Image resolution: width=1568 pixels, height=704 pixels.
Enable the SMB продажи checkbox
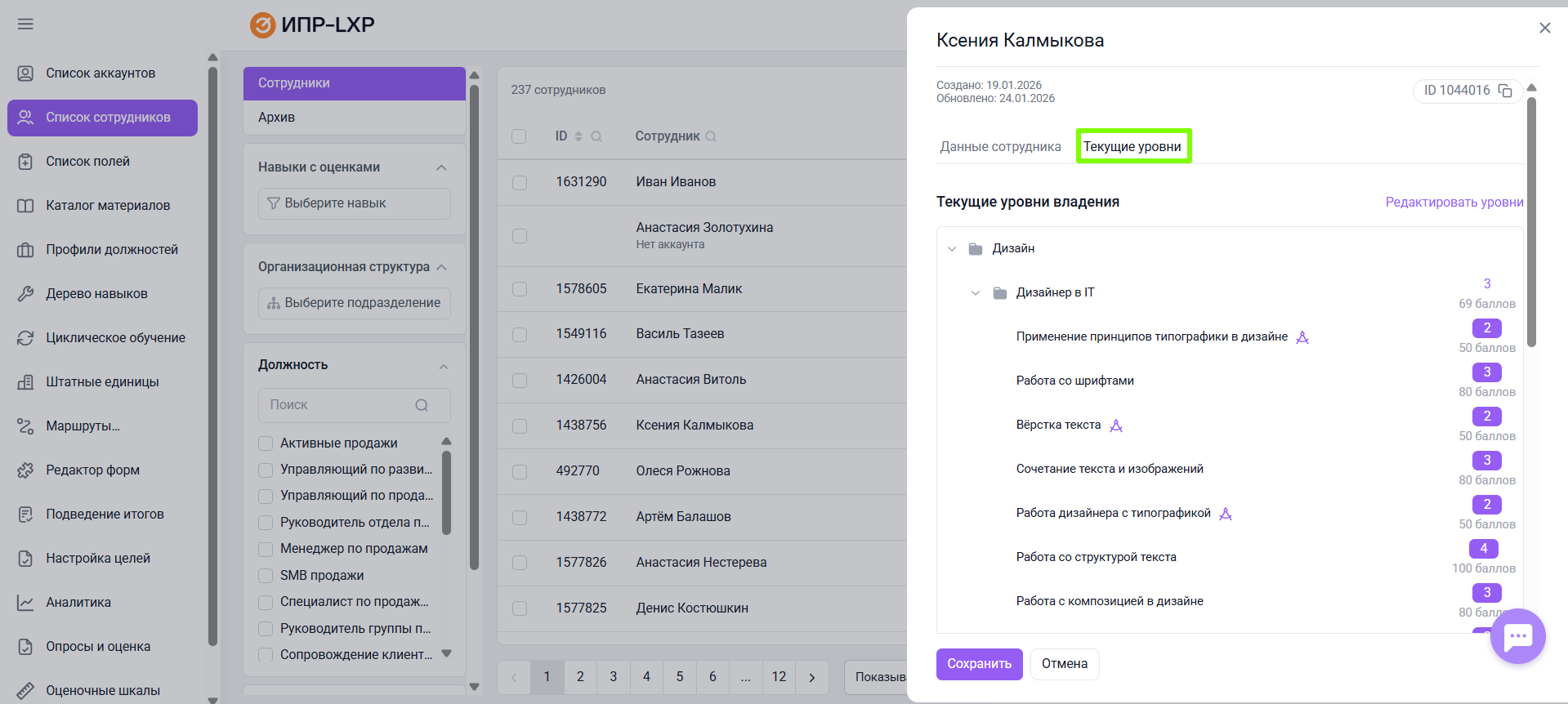(x=266, y=576)
